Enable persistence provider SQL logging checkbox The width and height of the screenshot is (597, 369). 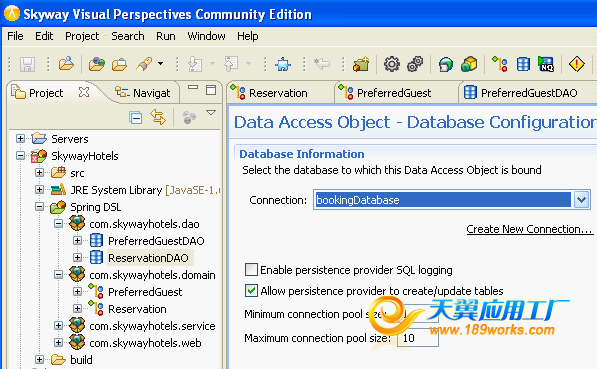click(x=251, y=270)
